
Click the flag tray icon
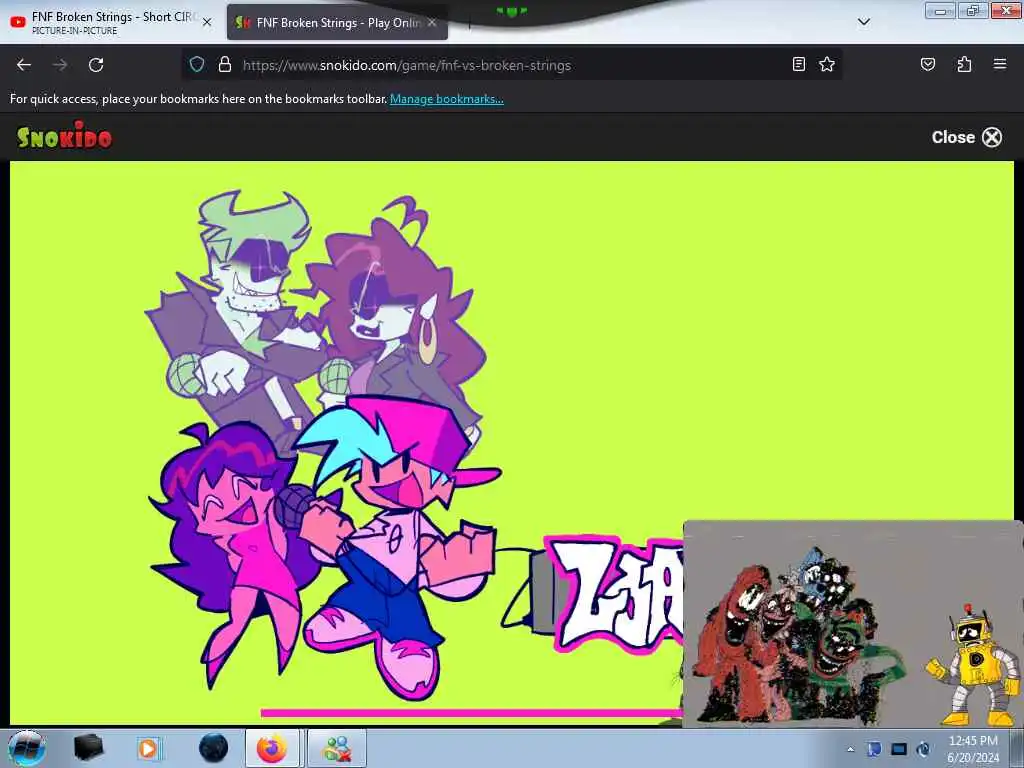pos(873,749)
